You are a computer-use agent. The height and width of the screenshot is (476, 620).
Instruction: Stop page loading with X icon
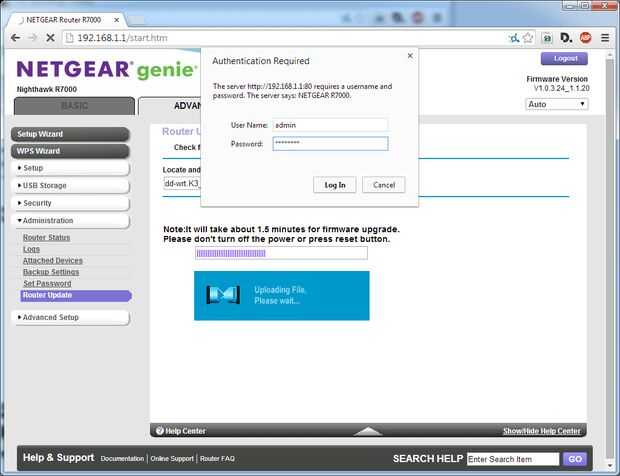50,38
